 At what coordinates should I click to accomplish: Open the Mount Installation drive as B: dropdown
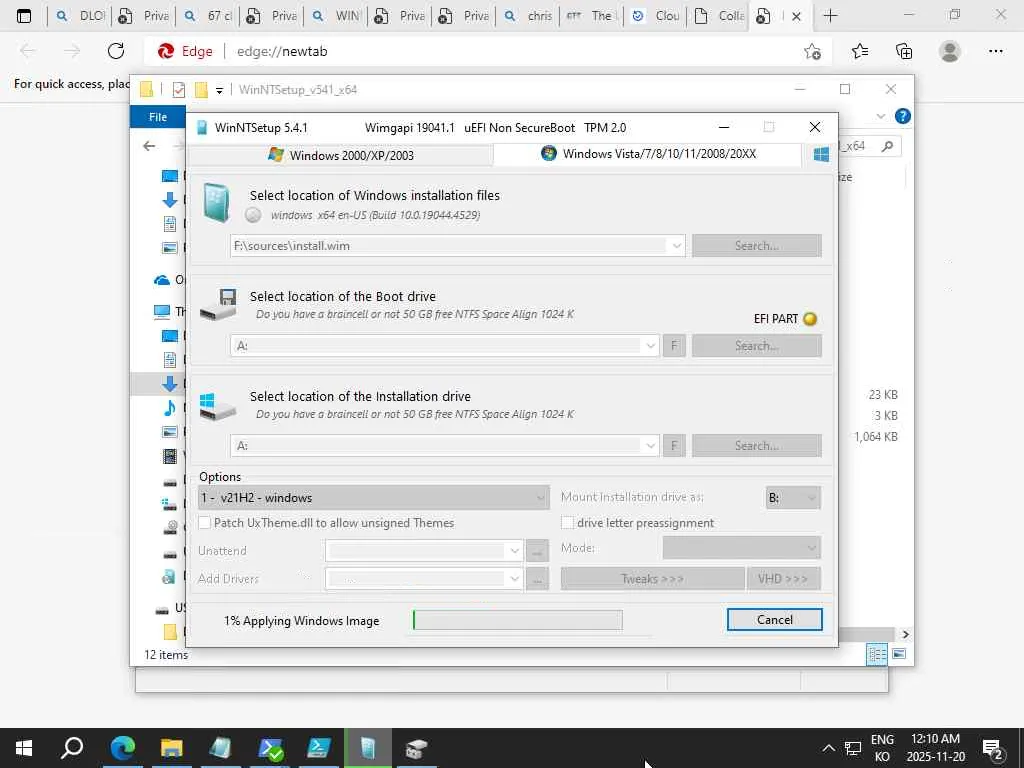[793, 498]
